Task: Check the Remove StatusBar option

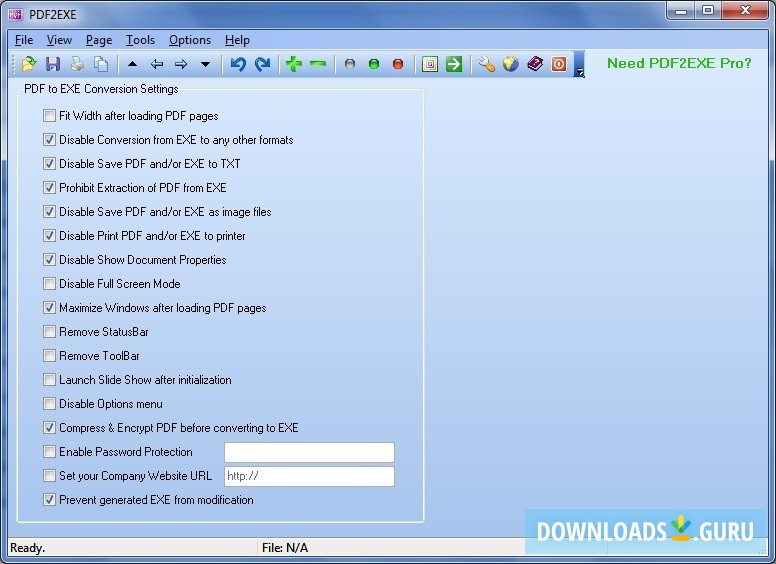Action: pos(49,331)
